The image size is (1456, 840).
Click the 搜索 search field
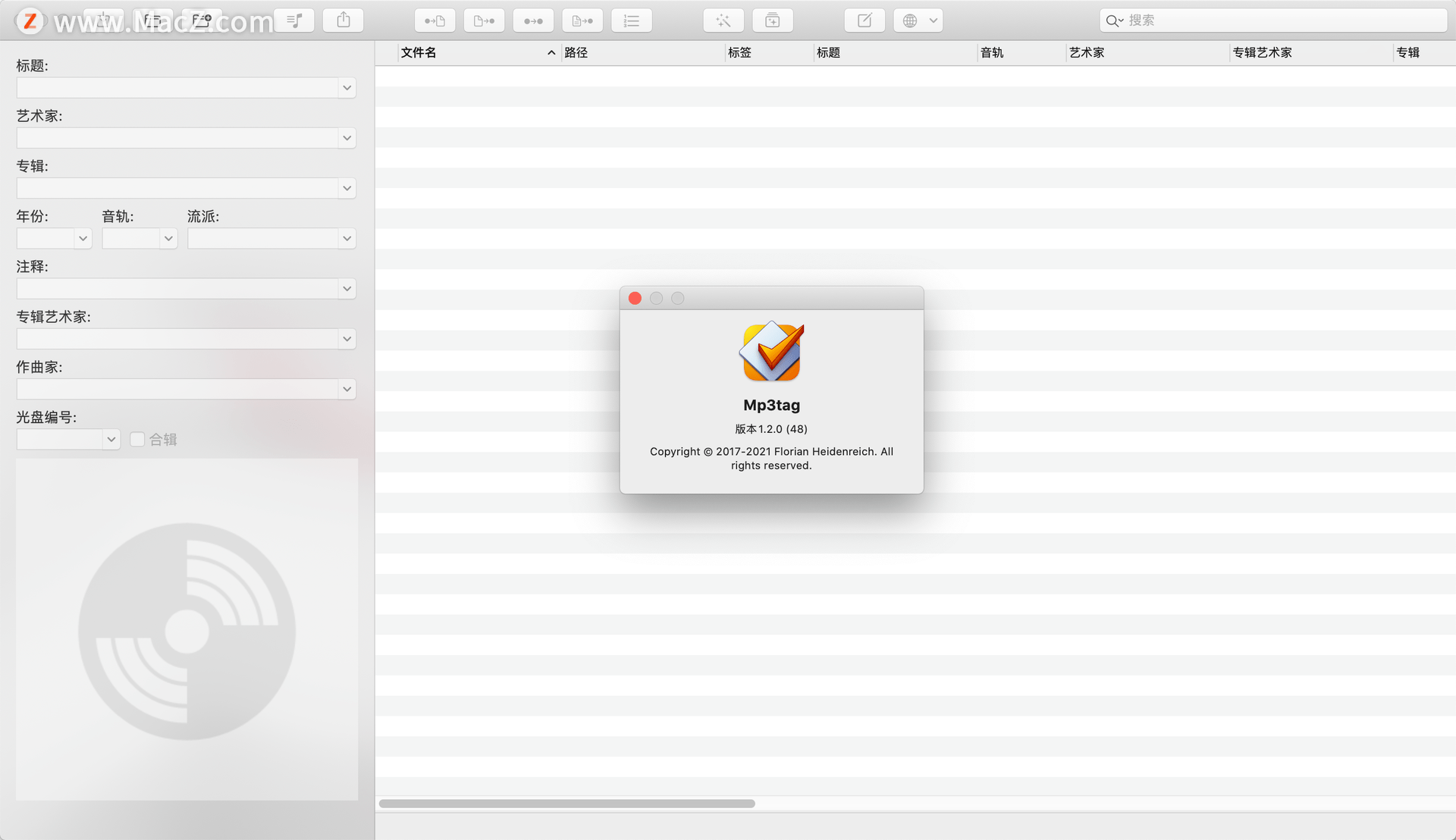coord(1274,20)
